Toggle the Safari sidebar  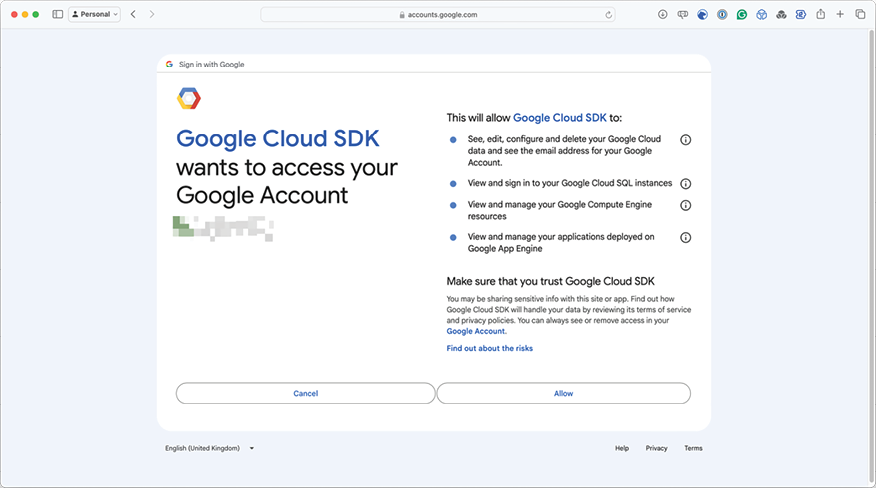(x=57, y=15)
